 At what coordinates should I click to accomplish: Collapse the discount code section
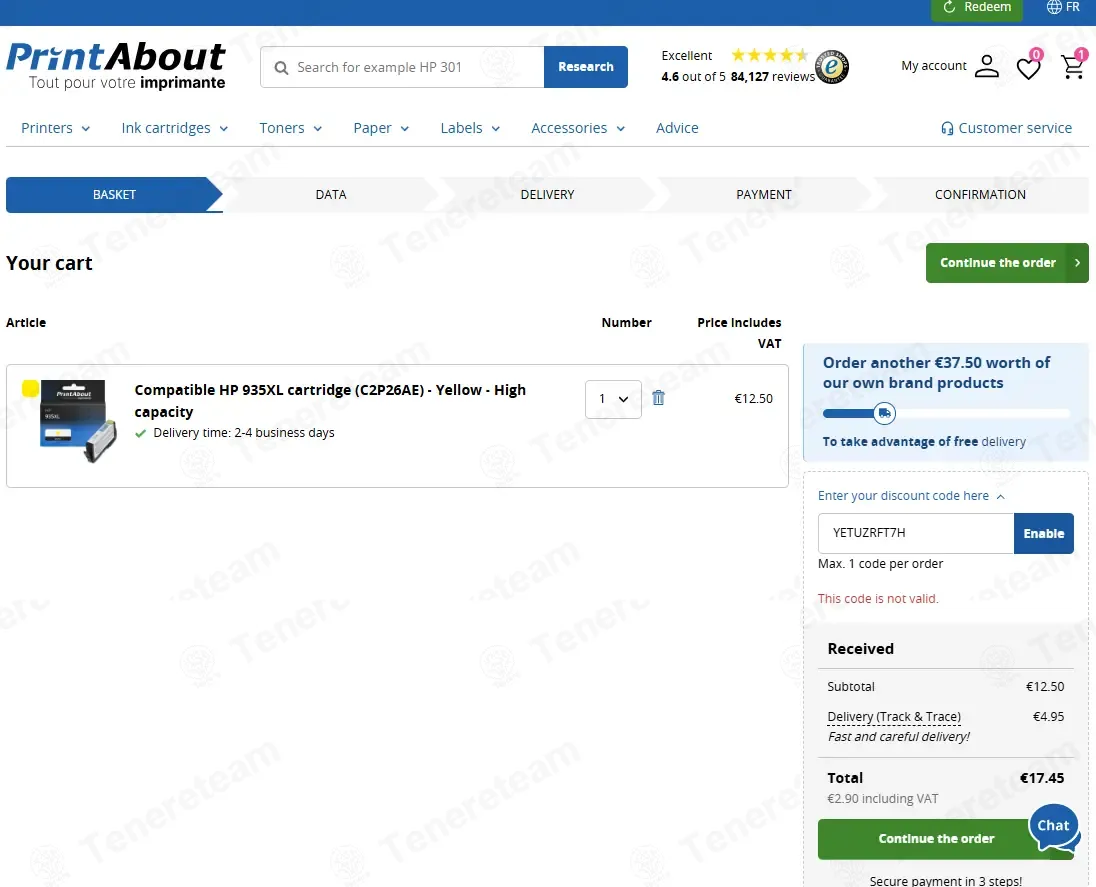(911, 496)
